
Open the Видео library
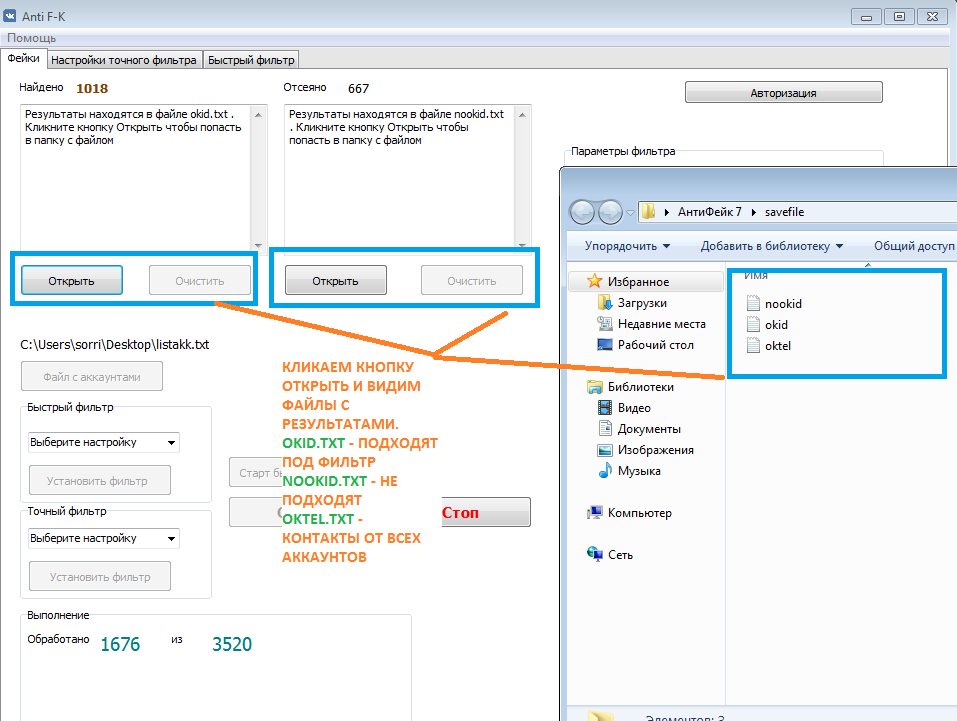(x=634, y=408)
